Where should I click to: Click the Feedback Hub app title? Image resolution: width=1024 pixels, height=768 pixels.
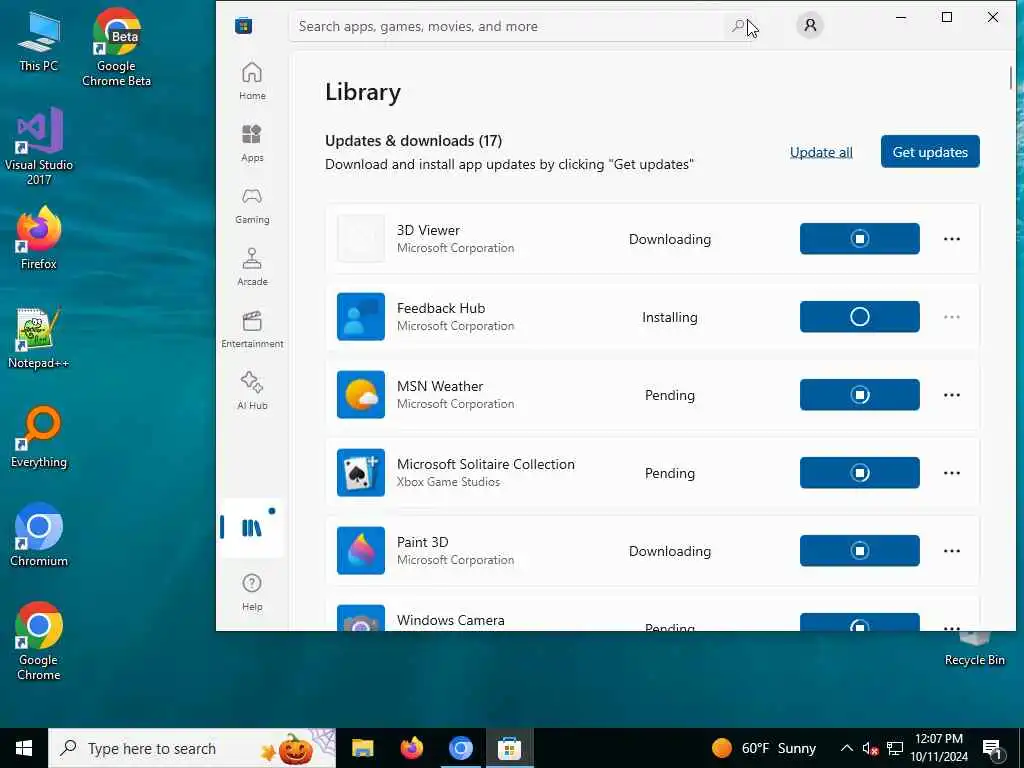(x=441, y=308)
